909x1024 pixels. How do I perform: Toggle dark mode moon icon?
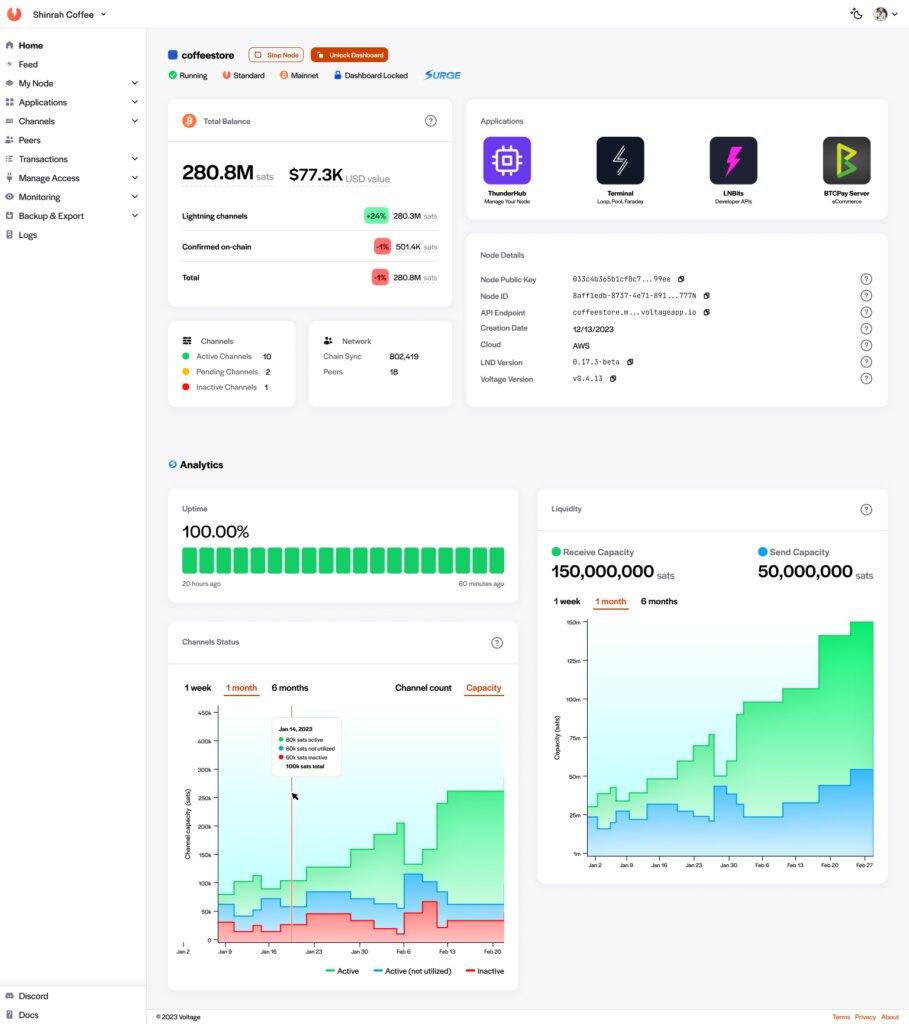click(x=855, y=14)
